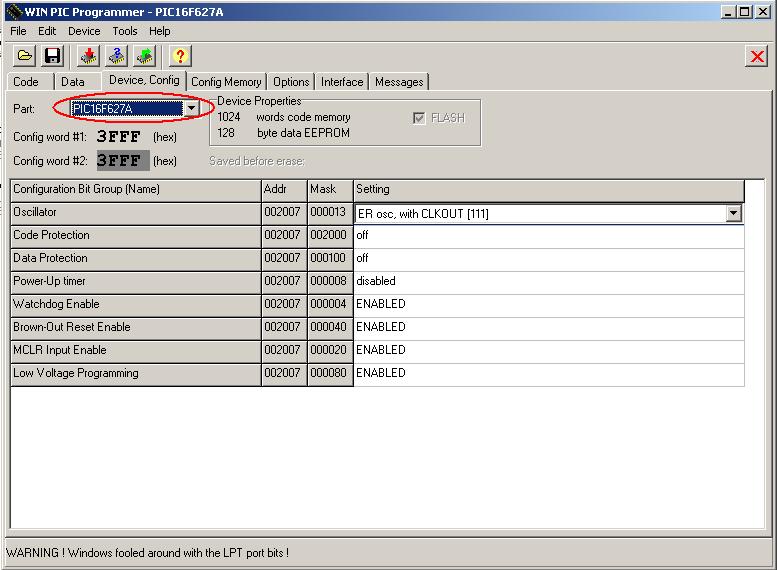
Task: Select the Device, Config tab
Action: (144, 80)
